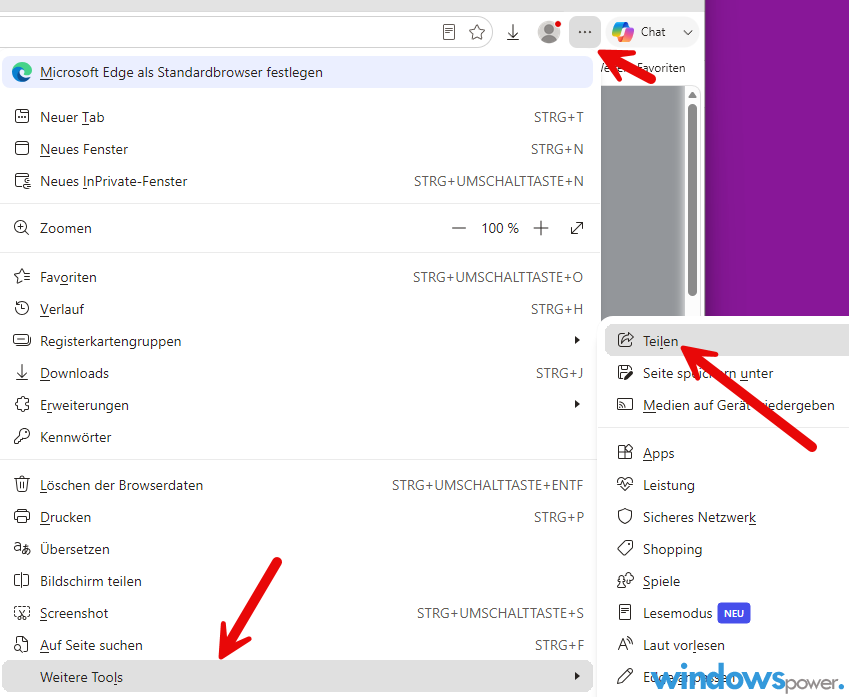Expand Registerkartengruppen submenu arrow
Screen dimensions: 849x697
(x=577, y=340)
